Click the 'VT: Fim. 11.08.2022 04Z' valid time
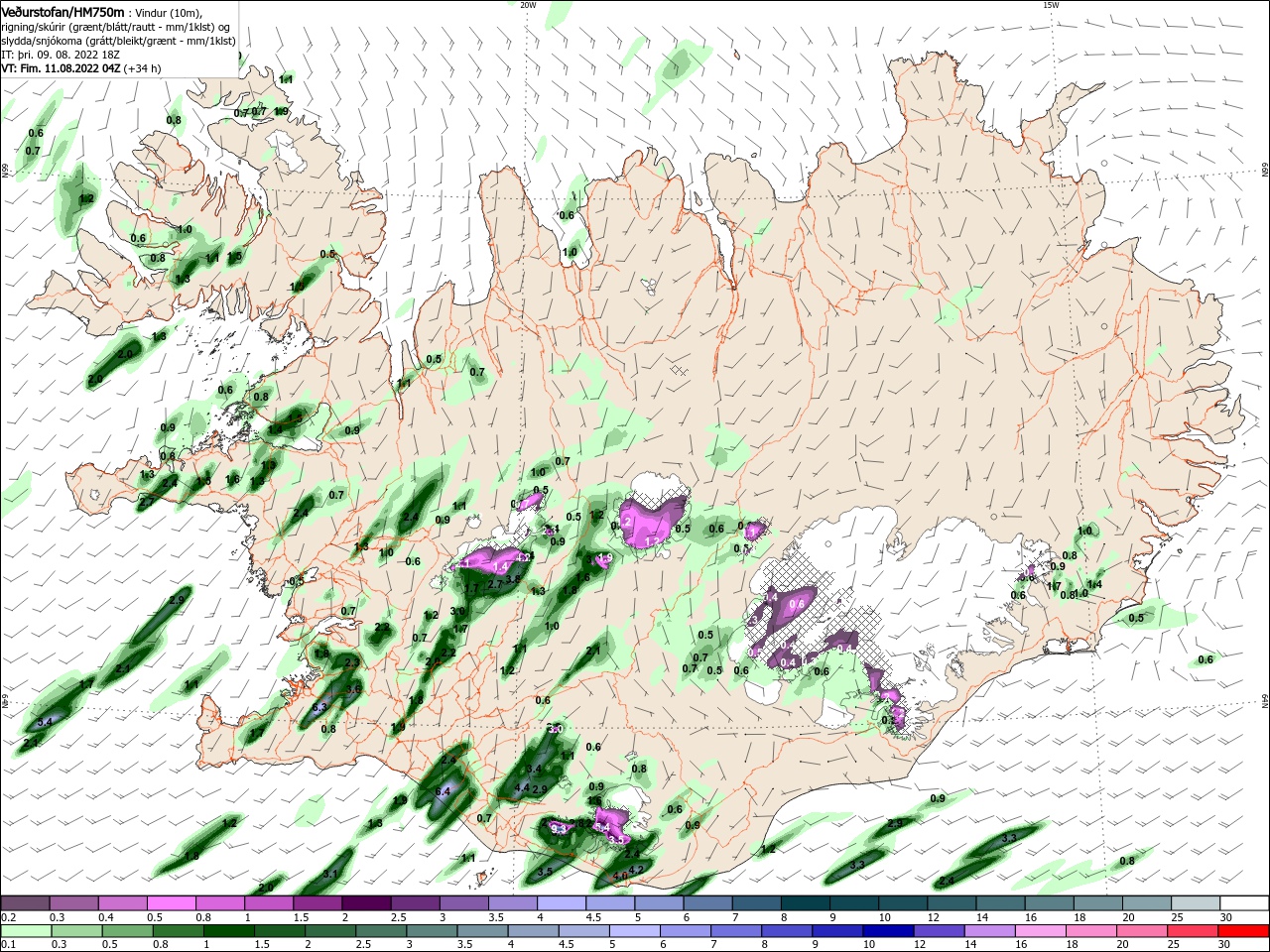Image resolution: width=1270 pixels, height=952 pixels. pyautogui.click(x=60, y=68)
